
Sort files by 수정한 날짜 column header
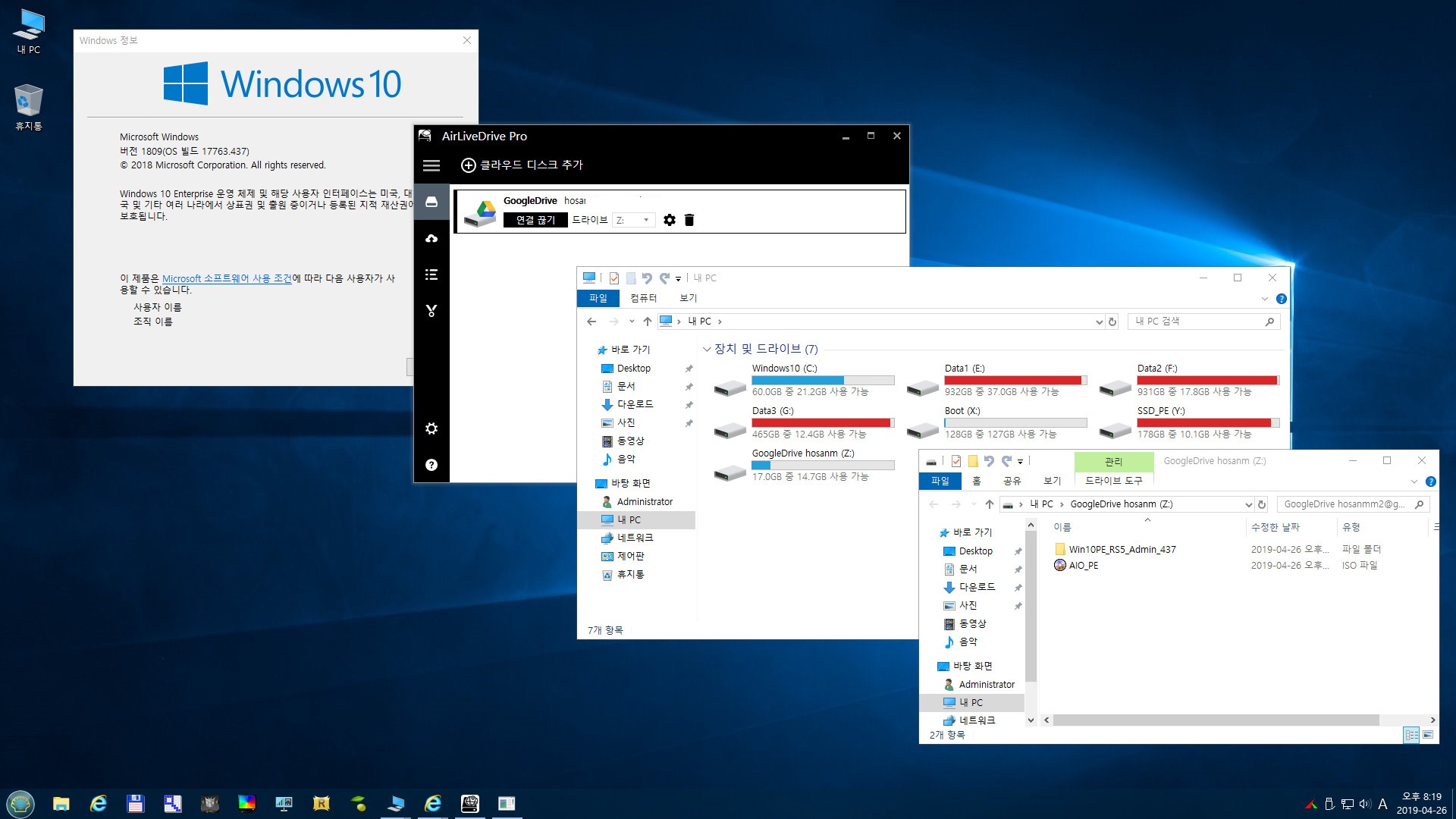point(1275,527)
